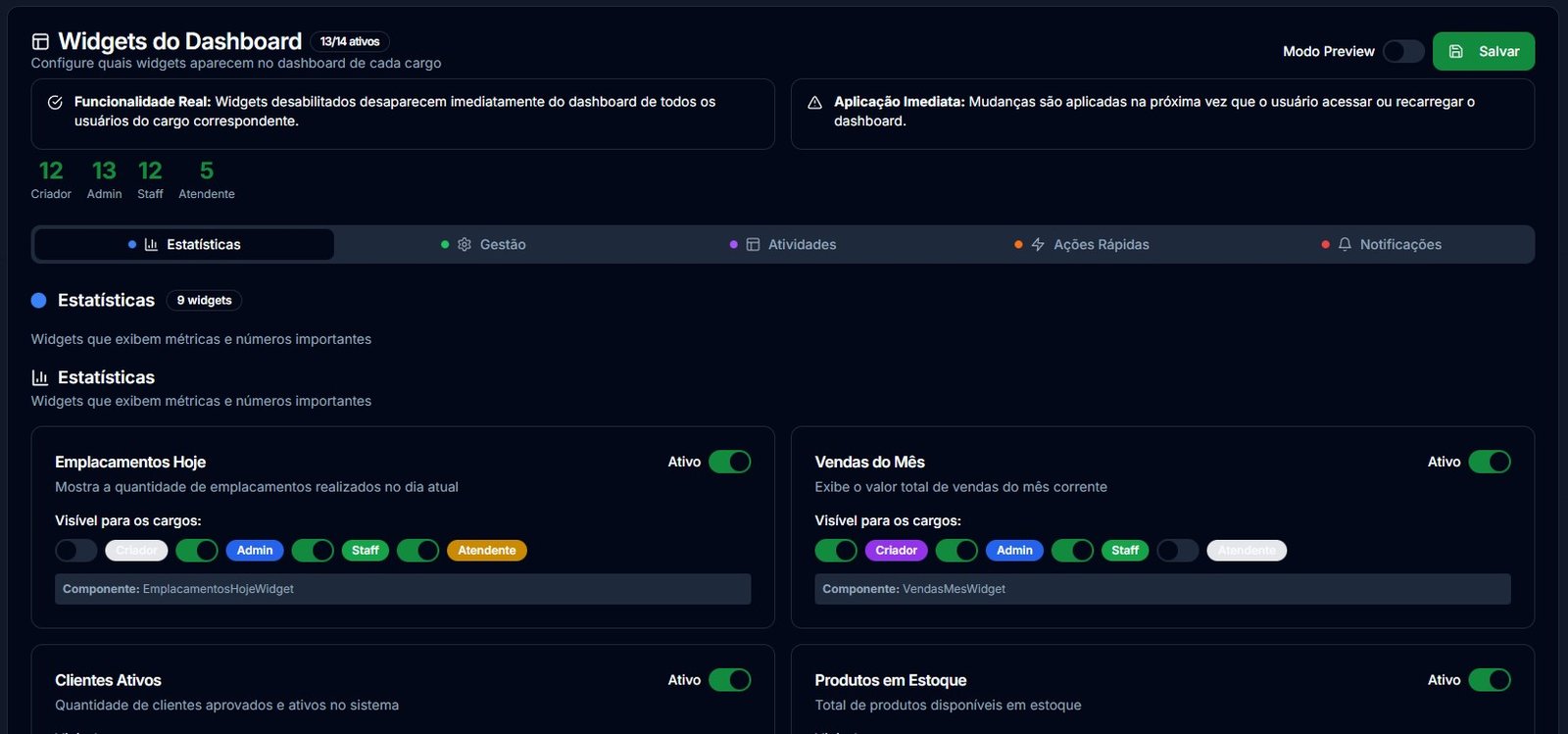The height and width of the screenshot is (734, 1568).
Task: Click the bell icon for Notificações
Action: click(x=1345, y=244)
